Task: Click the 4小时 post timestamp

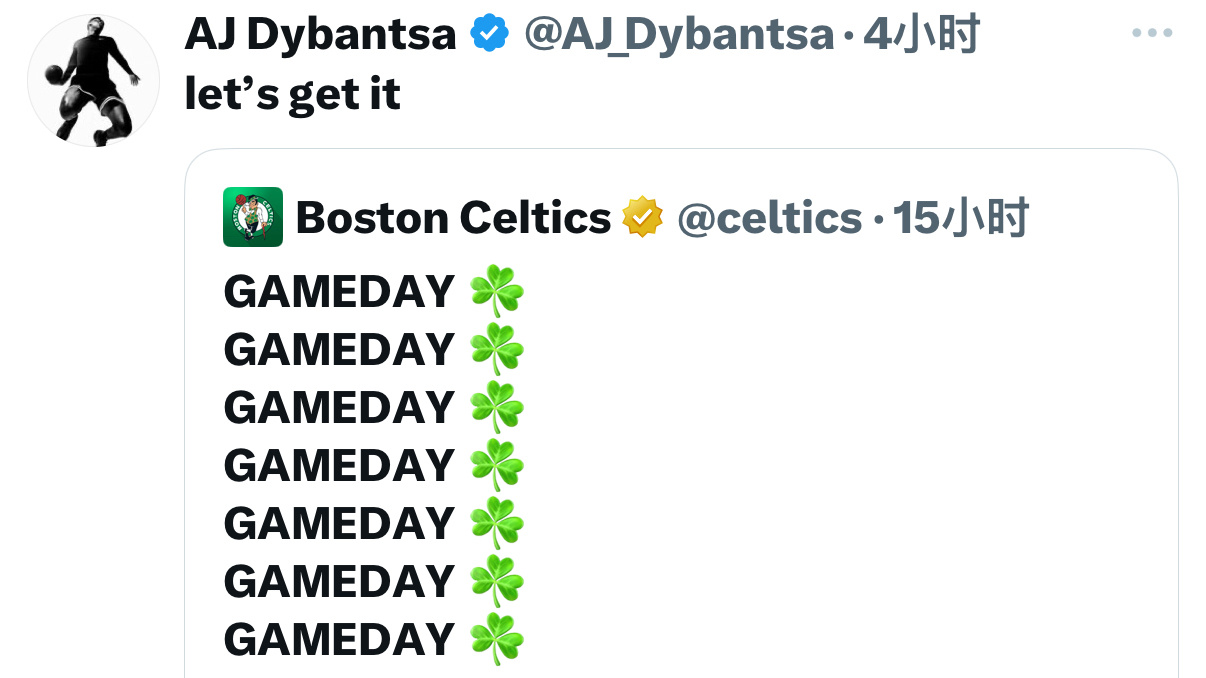Action: pos(921,35)
